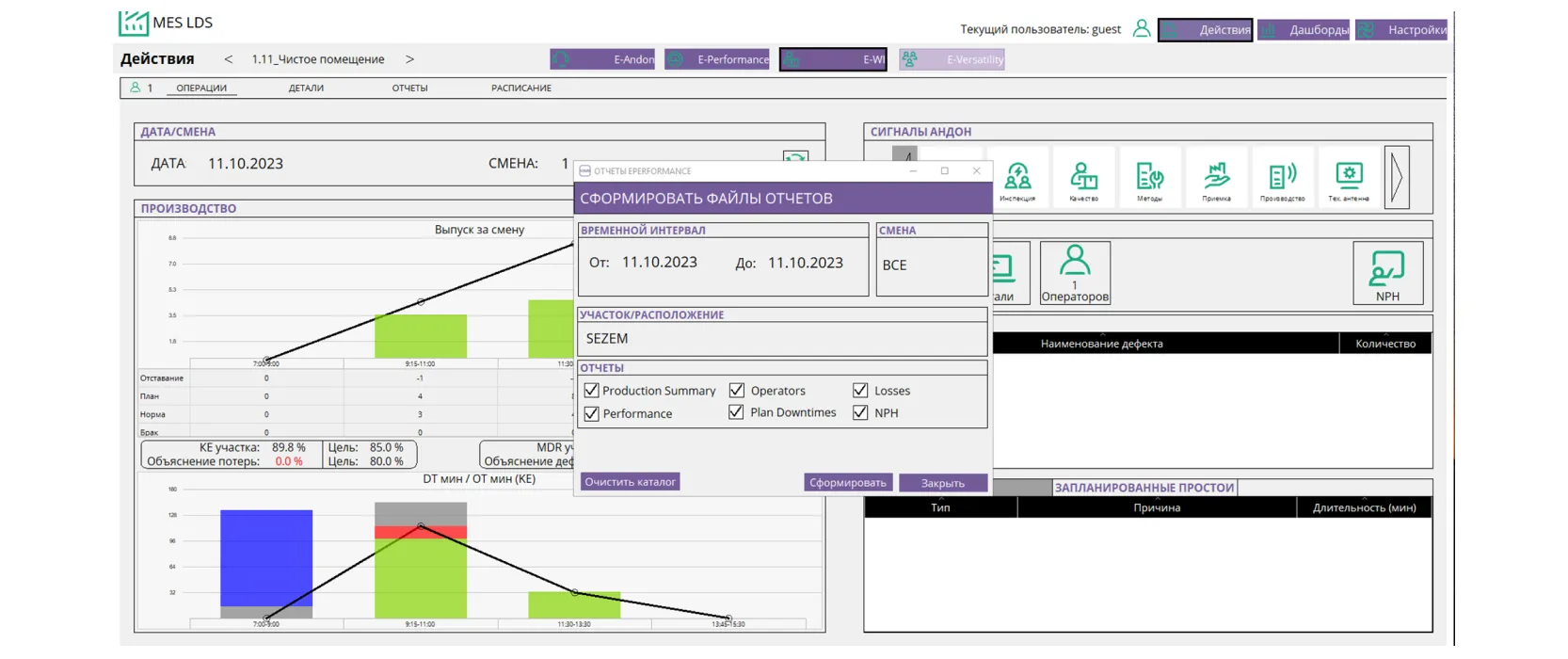Open the NPH icon tile
This screenshot has width=1568, height=659.
1387,272
